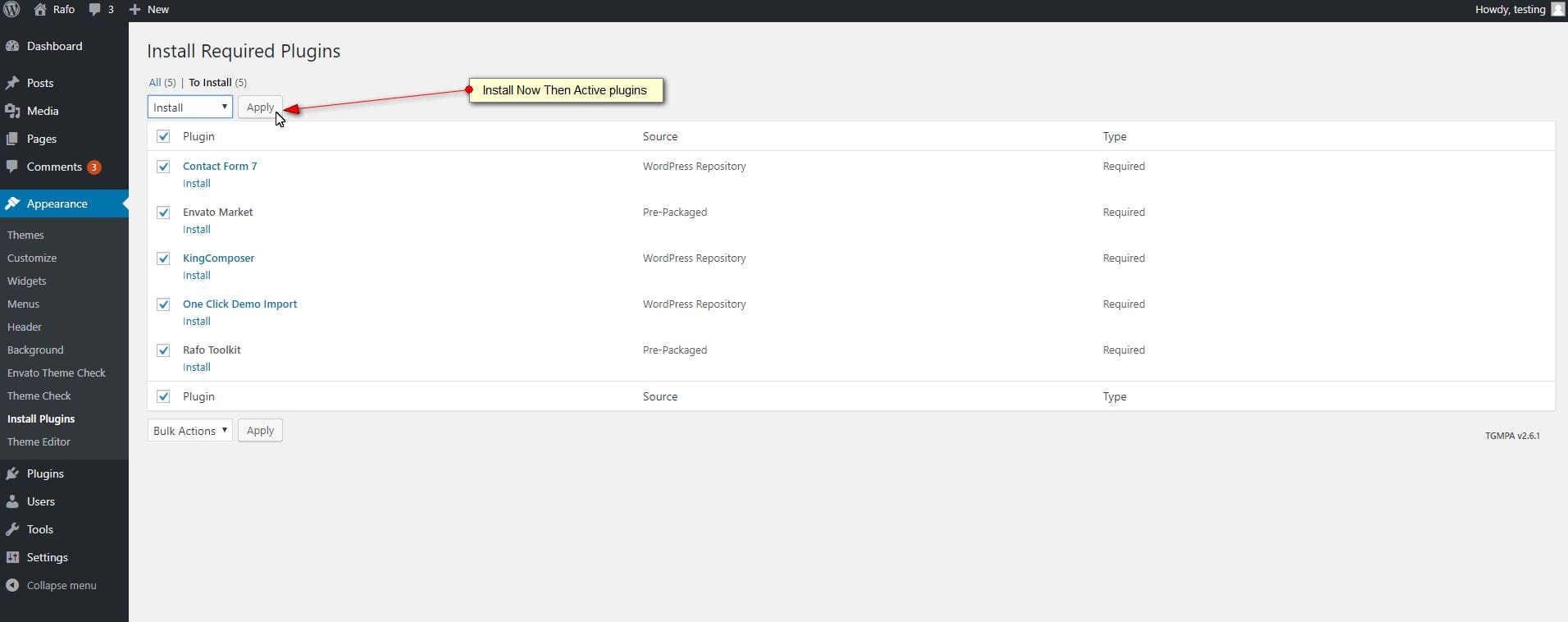
Task: Switch to the All (5) filter
Action: coord(162,82)
